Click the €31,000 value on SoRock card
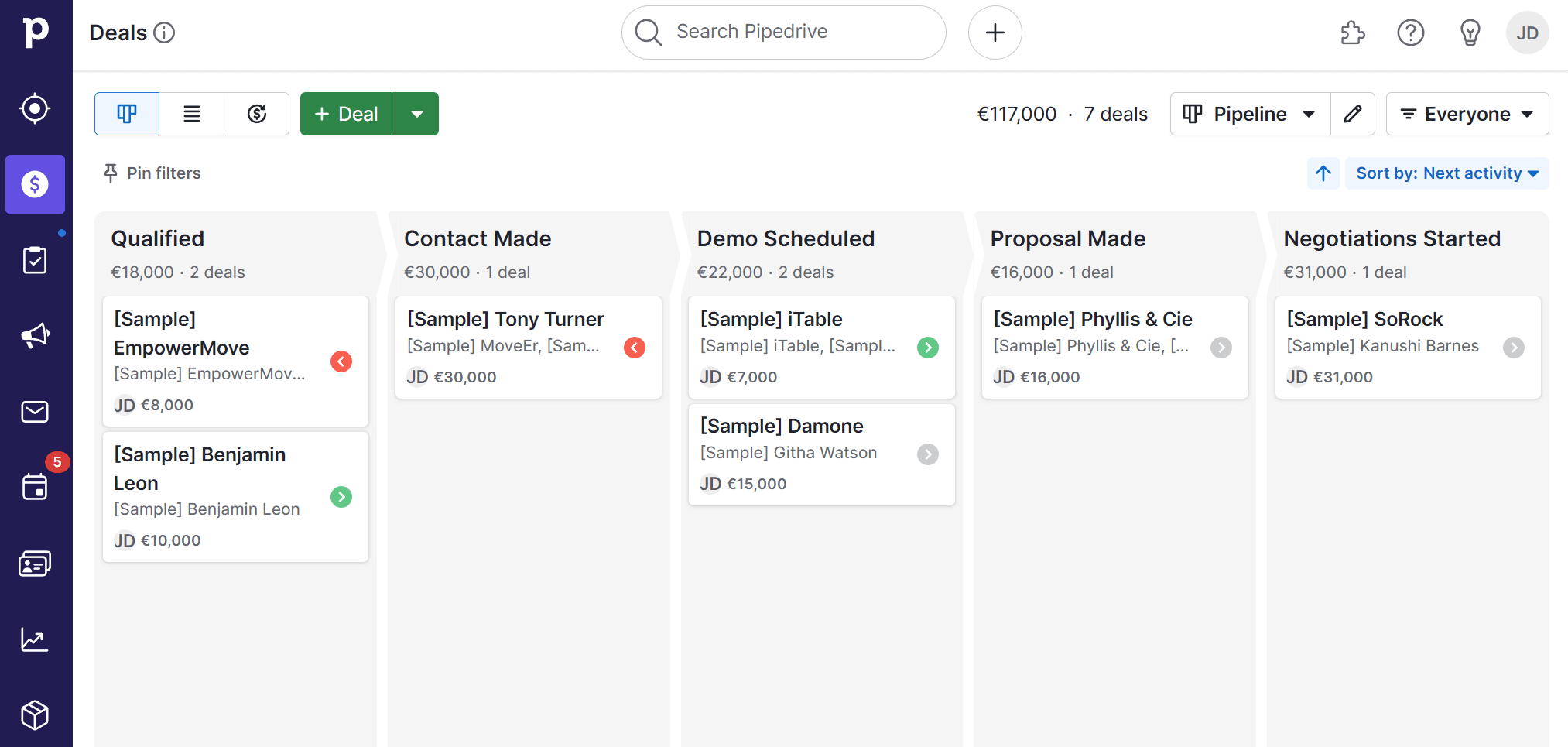This screenshot has width=1568, height=747. coord(1343,377)
